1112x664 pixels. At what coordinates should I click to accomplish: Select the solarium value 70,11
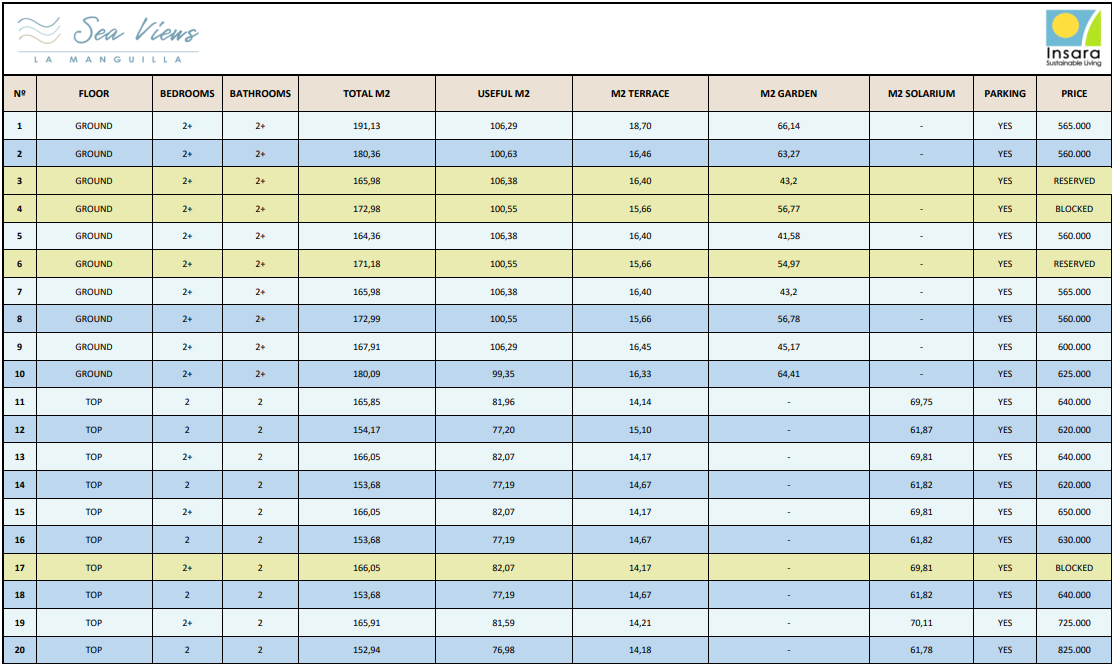pos(921,623)
